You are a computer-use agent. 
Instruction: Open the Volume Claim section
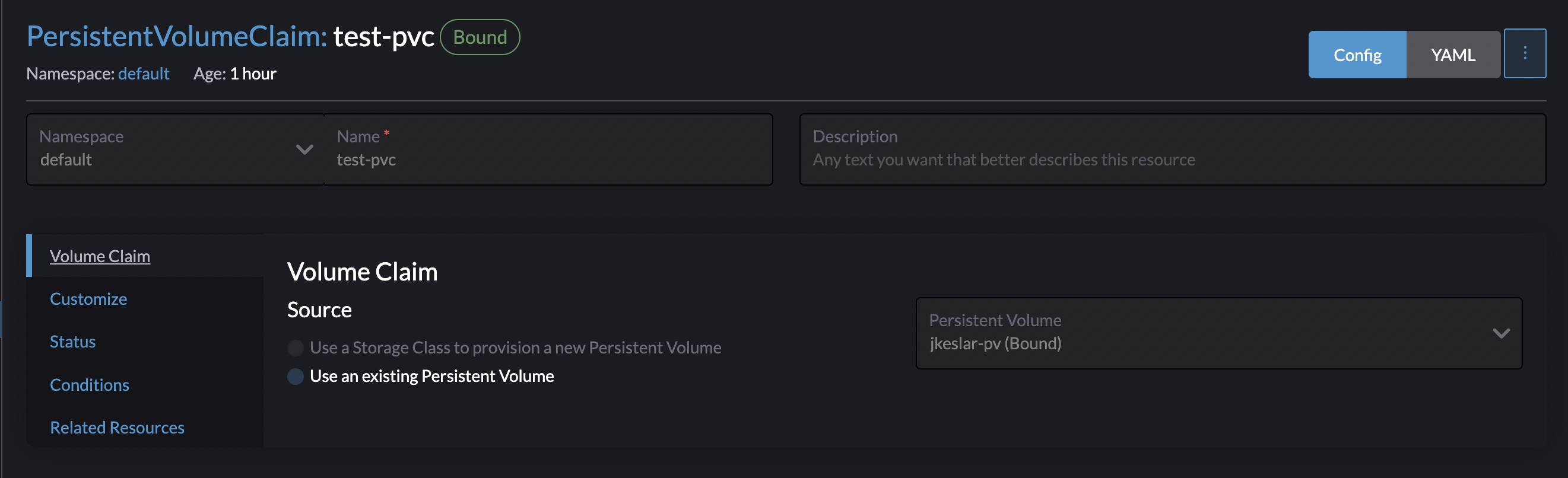[x=100, y=256]
